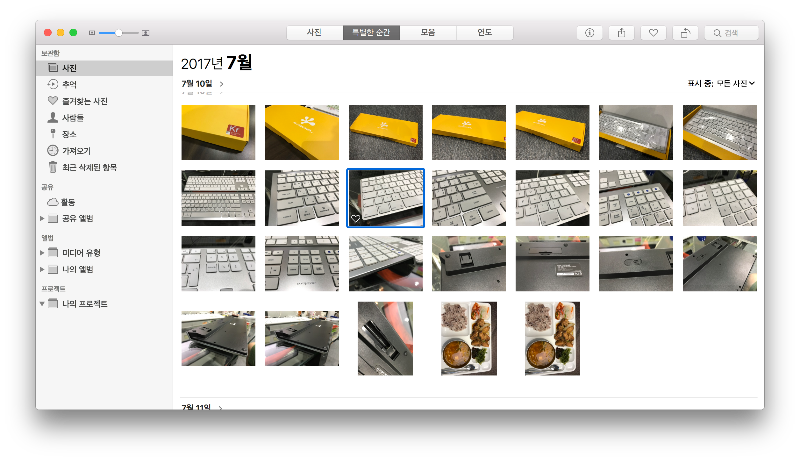Open 최근 삭제된 항목 in sidebar

point(105,167)
